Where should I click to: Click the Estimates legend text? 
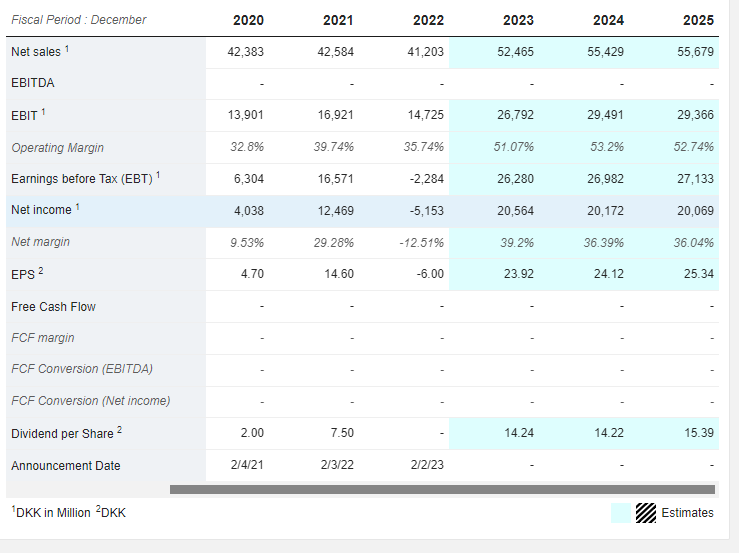pos(687,513)
